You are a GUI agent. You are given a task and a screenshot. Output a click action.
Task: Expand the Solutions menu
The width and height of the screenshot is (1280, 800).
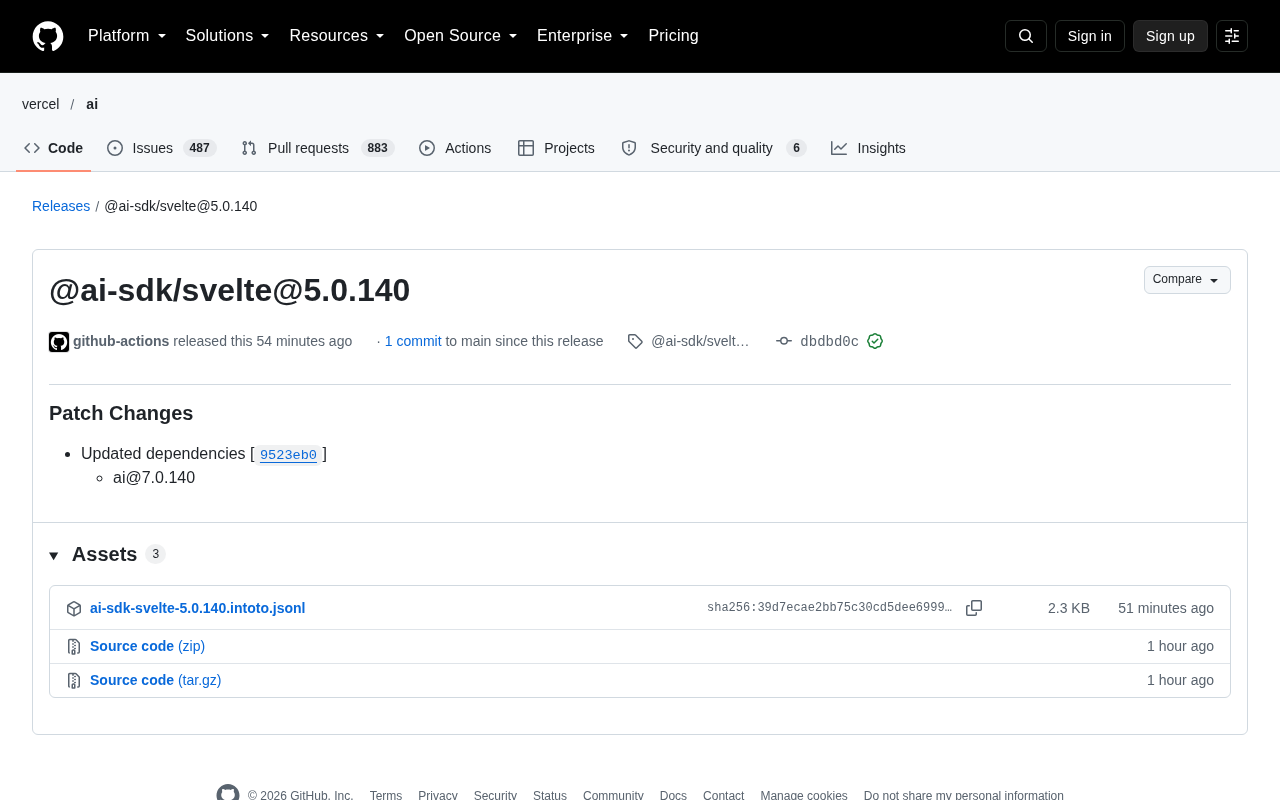tap(228, 36)
